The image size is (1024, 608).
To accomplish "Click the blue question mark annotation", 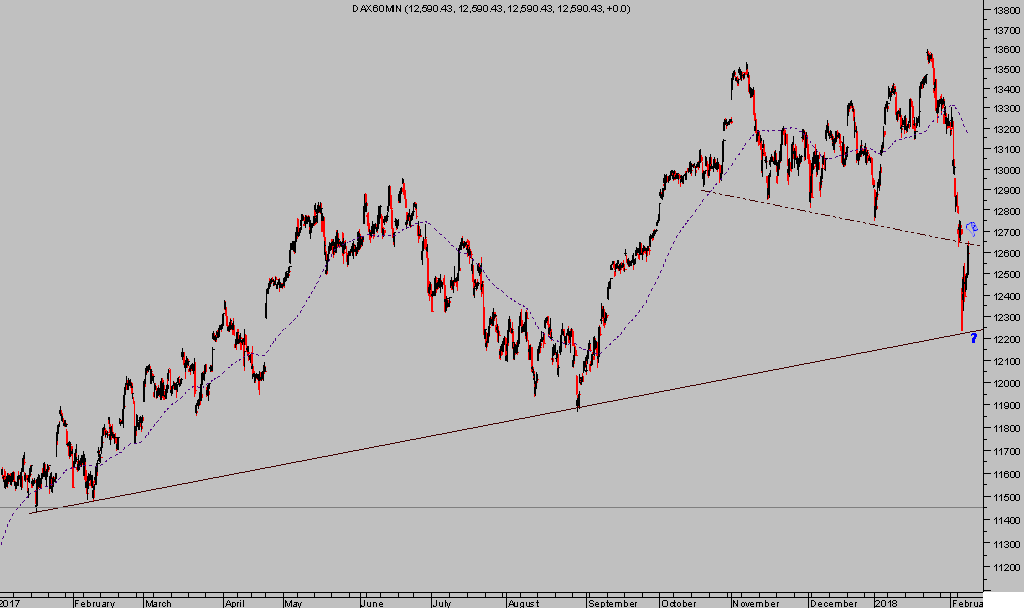I will point(974,339).
